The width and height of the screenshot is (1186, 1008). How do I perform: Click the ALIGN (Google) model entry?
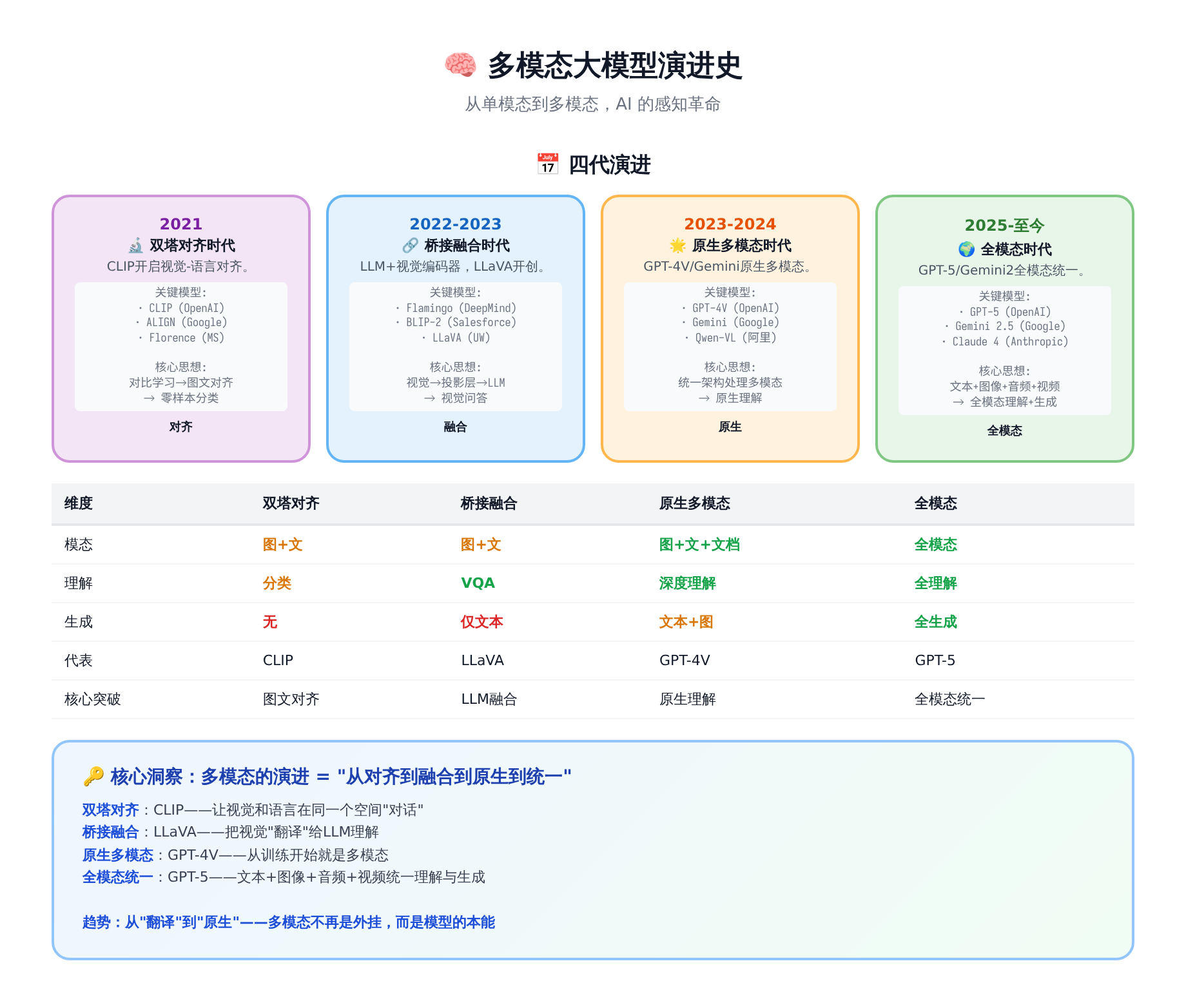pos(181,322)
